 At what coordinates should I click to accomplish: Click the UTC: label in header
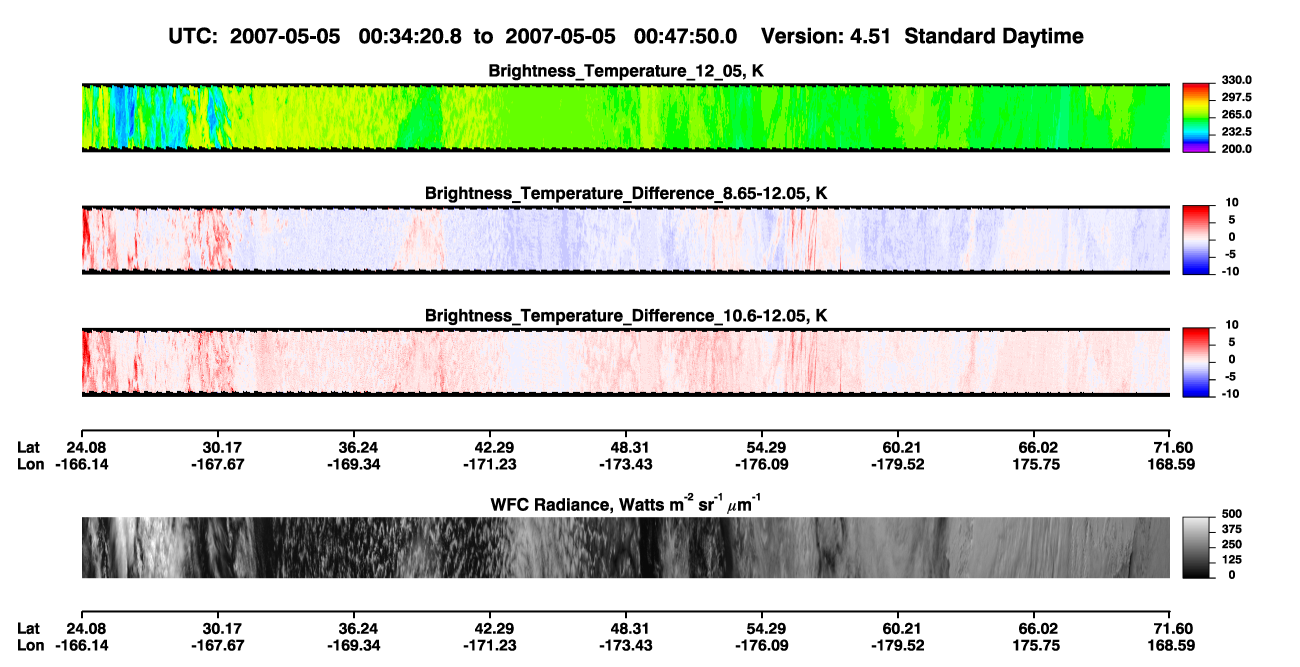(196, 36)
